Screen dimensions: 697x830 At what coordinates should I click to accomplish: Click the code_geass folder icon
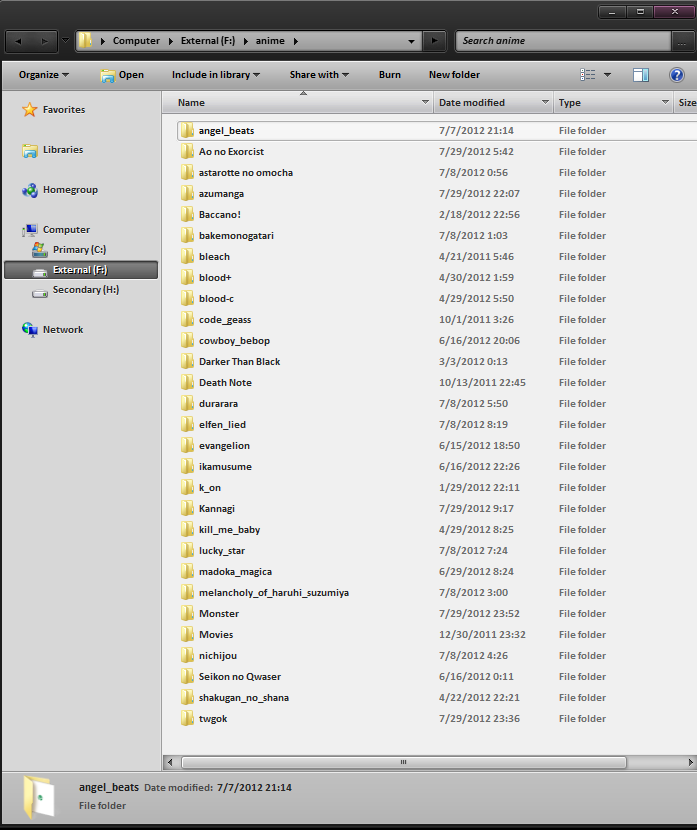(x=187, y=319)
